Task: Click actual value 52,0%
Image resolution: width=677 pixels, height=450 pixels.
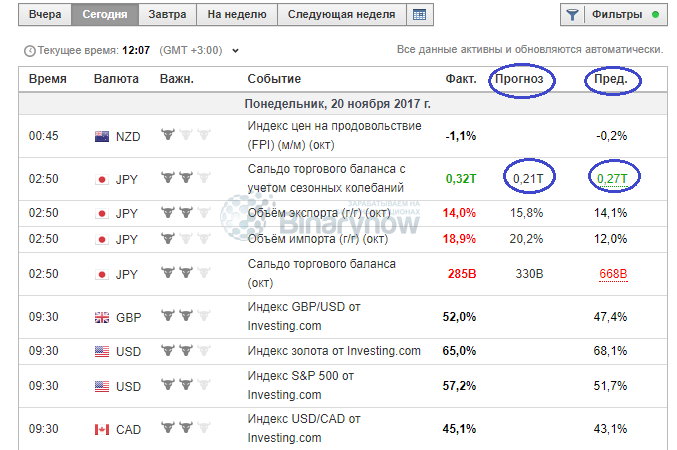Action: [x=459, y=317]
